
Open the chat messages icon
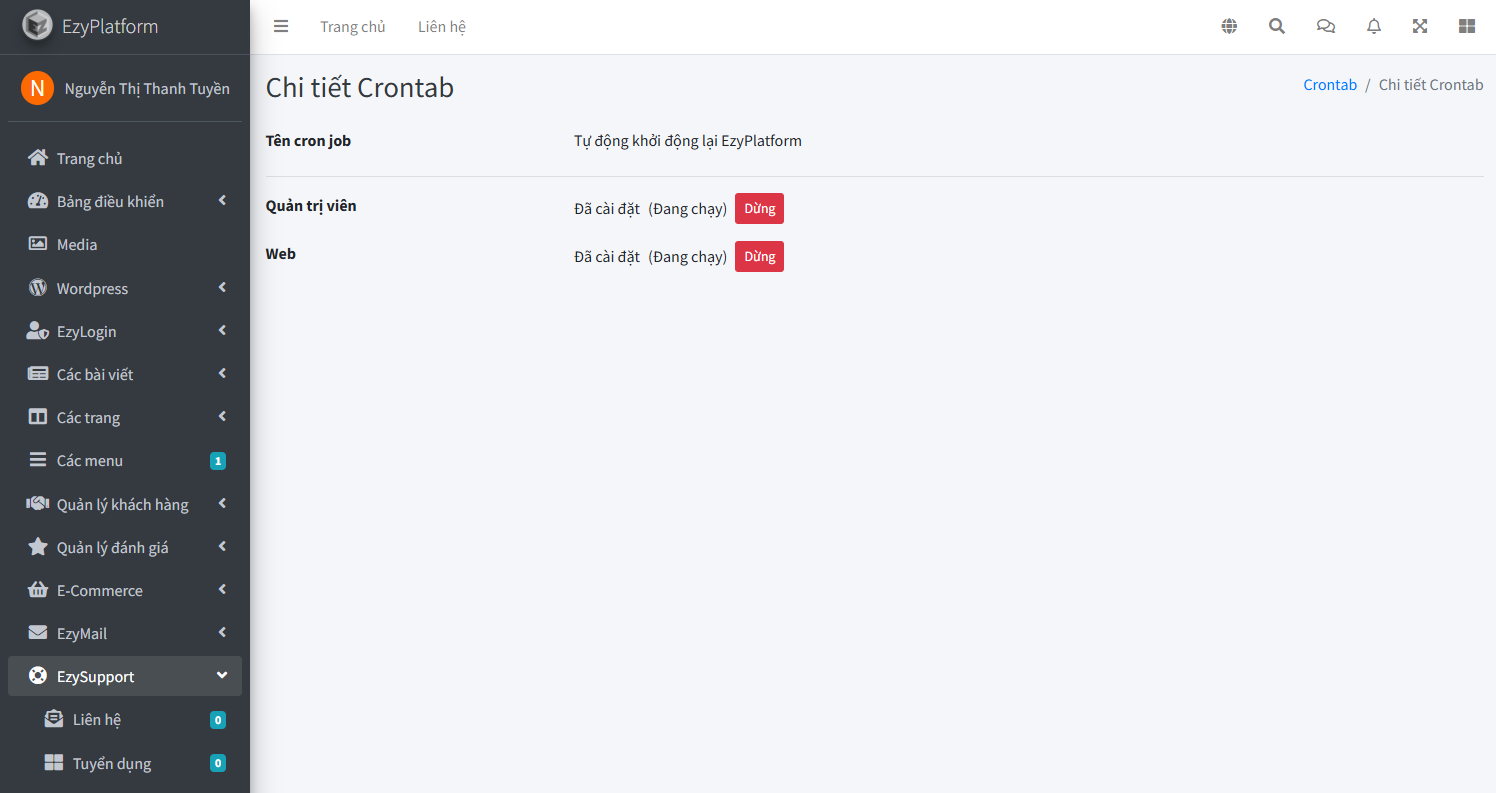point(1326,27)
